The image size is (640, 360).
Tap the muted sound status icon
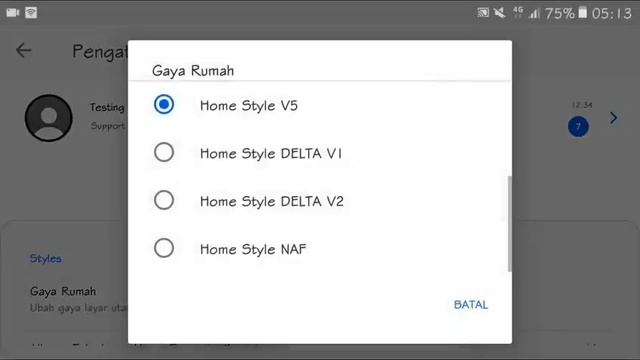click(500, 13)
